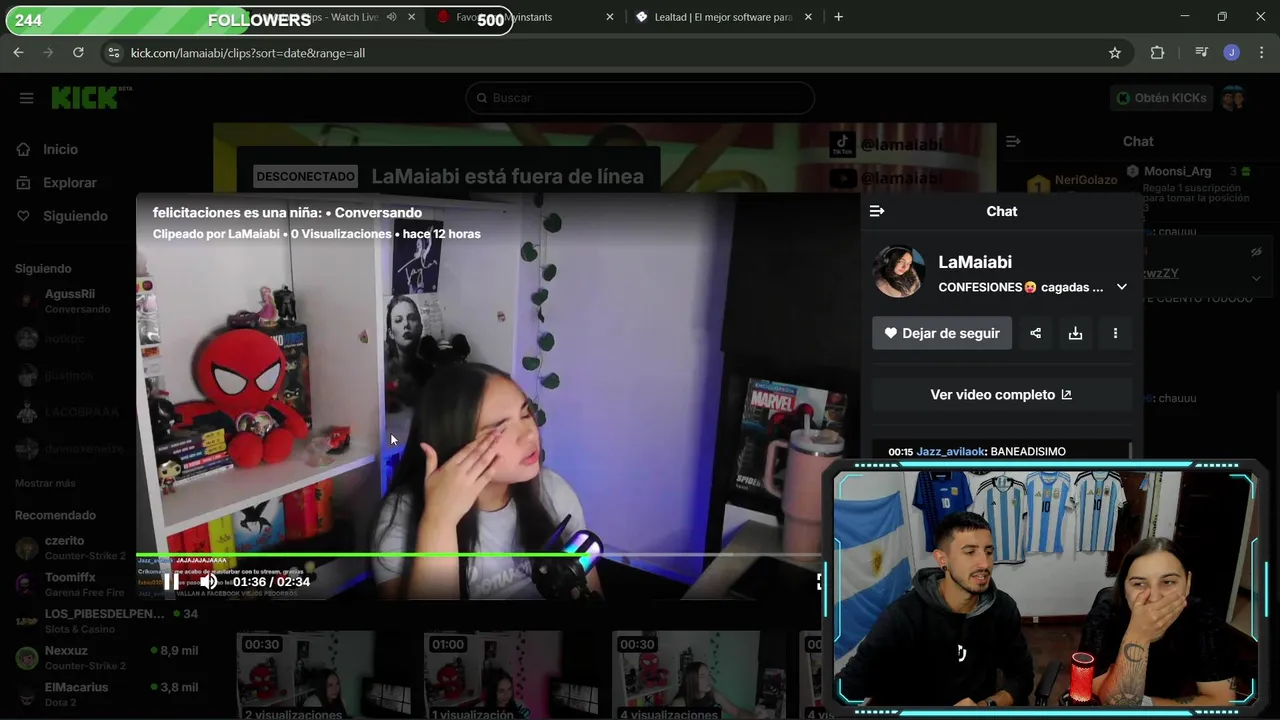This screenshot has height=720, width=1280.
Task: Open Chrome three-dot menu
Action: click(1262, 53)
